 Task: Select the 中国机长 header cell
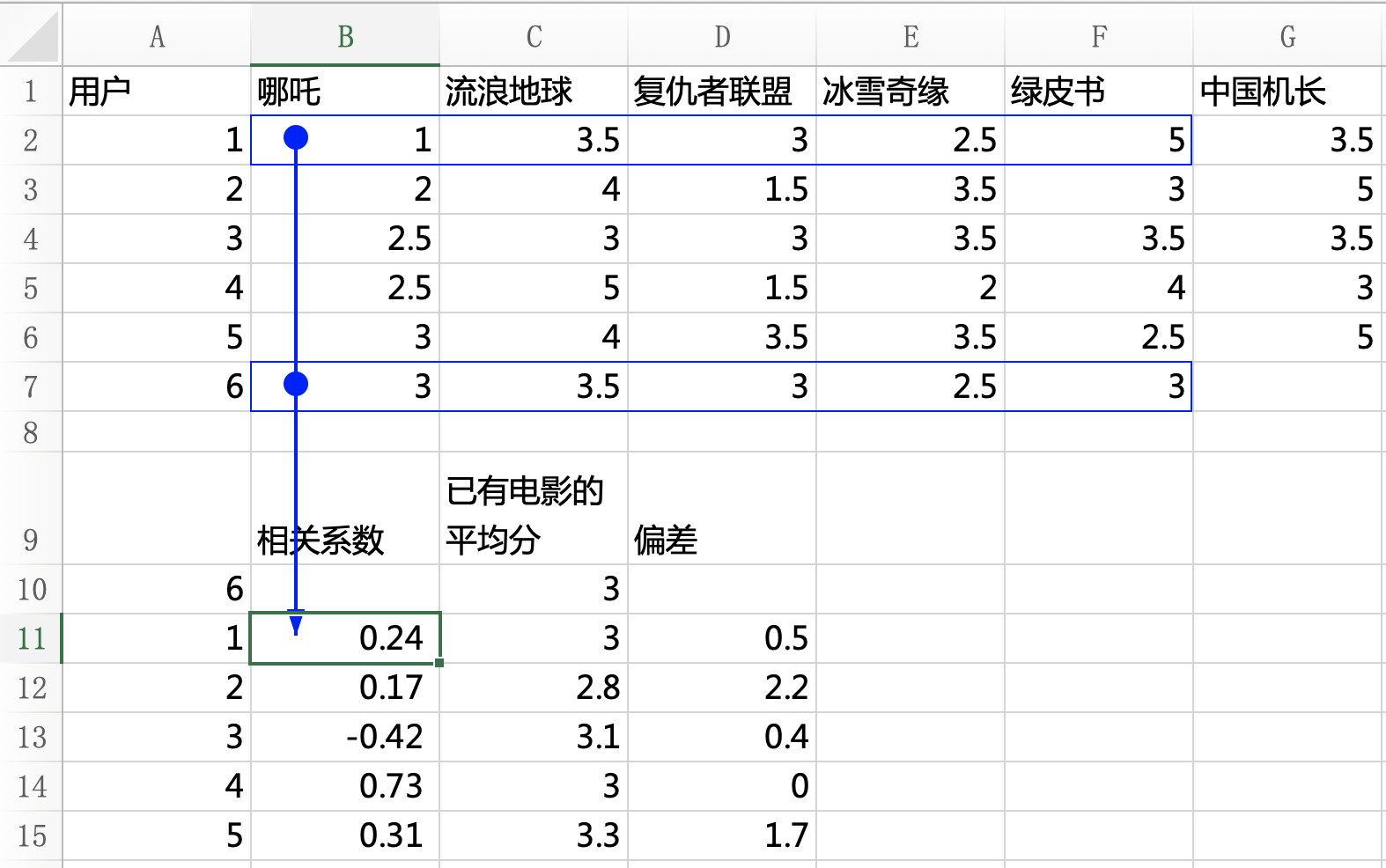[x=1287, y=91]
